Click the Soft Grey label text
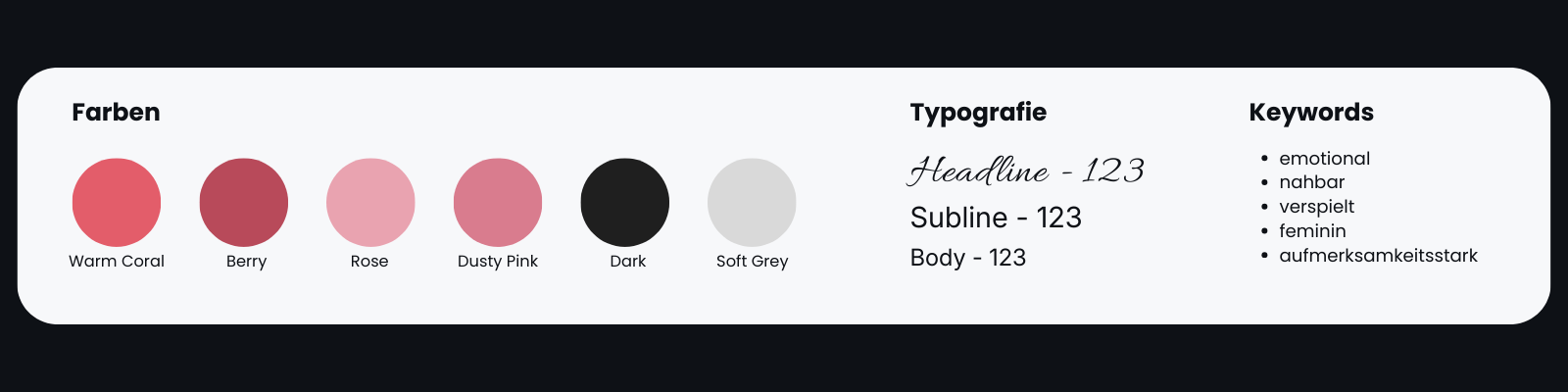 tap(752, 261)
